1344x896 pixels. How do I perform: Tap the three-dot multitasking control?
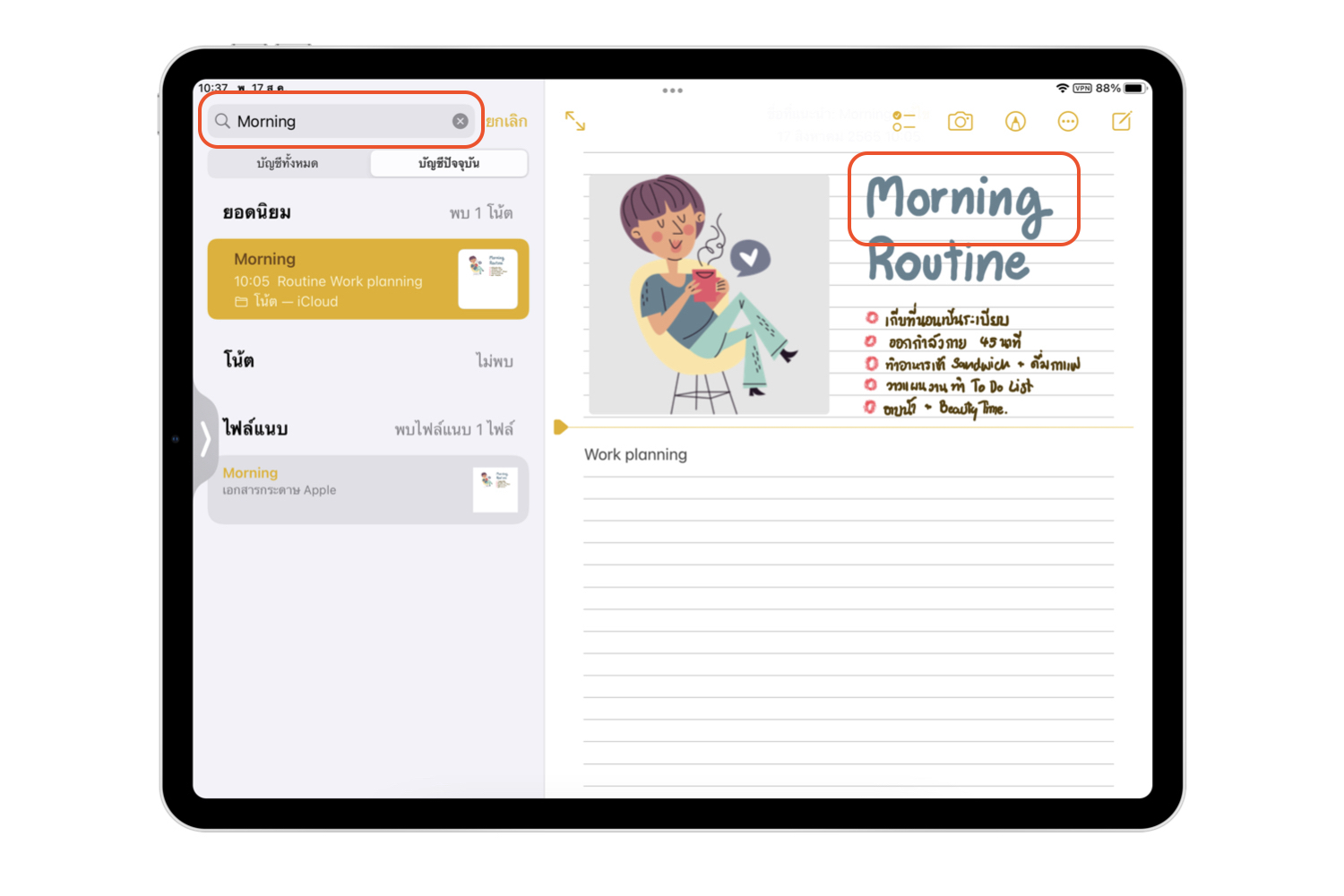[672, 90]
